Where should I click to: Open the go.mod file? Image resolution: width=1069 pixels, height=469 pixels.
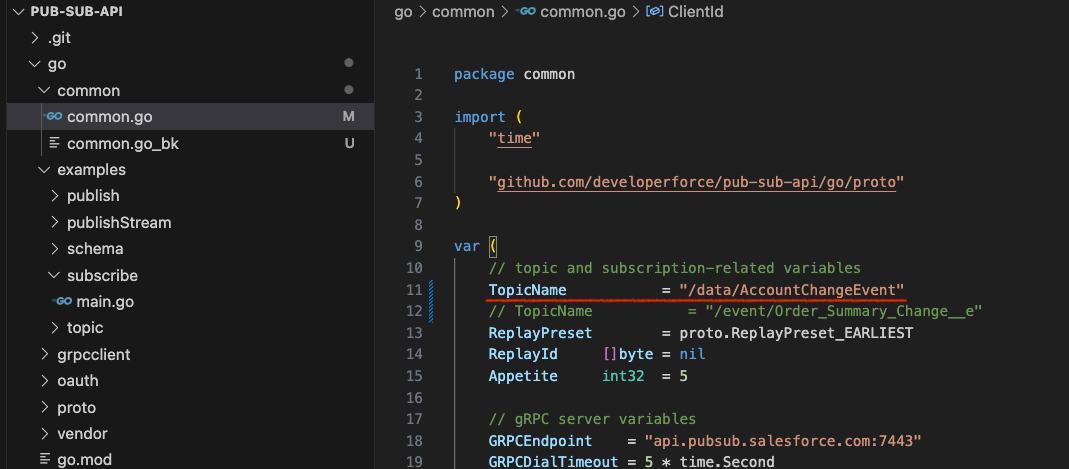click(x=85, y=459)
